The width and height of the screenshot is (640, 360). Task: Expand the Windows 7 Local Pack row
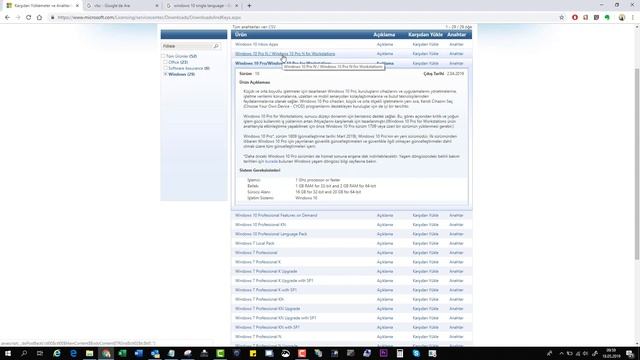(x=255, y=243)
